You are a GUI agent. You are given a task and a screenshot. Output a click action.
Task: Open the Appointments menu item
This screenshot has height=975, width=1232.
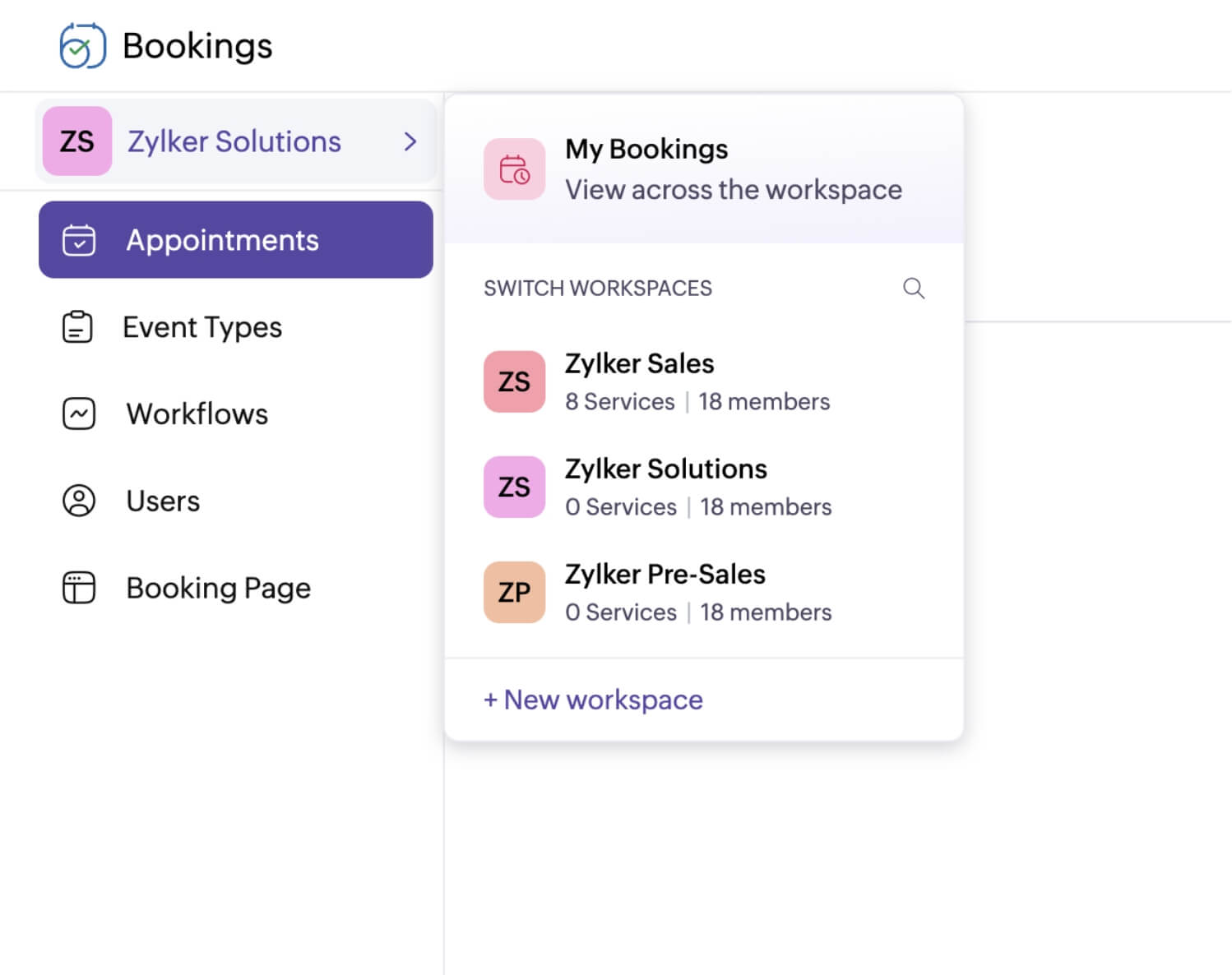pos(222,240)
